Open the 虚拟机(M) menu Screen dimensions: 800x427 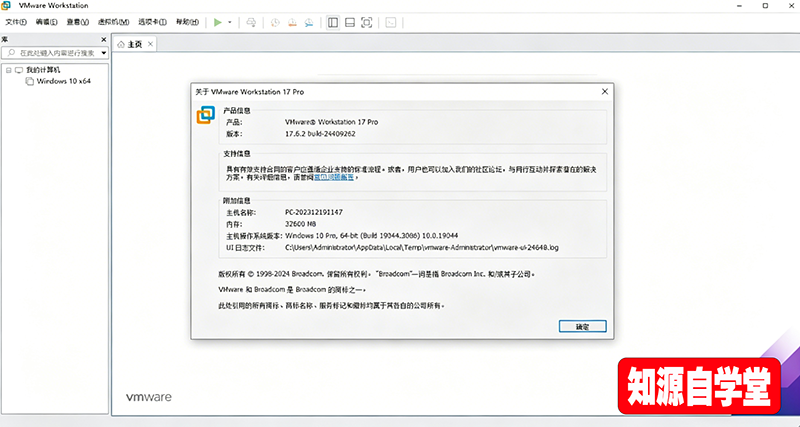115,21
